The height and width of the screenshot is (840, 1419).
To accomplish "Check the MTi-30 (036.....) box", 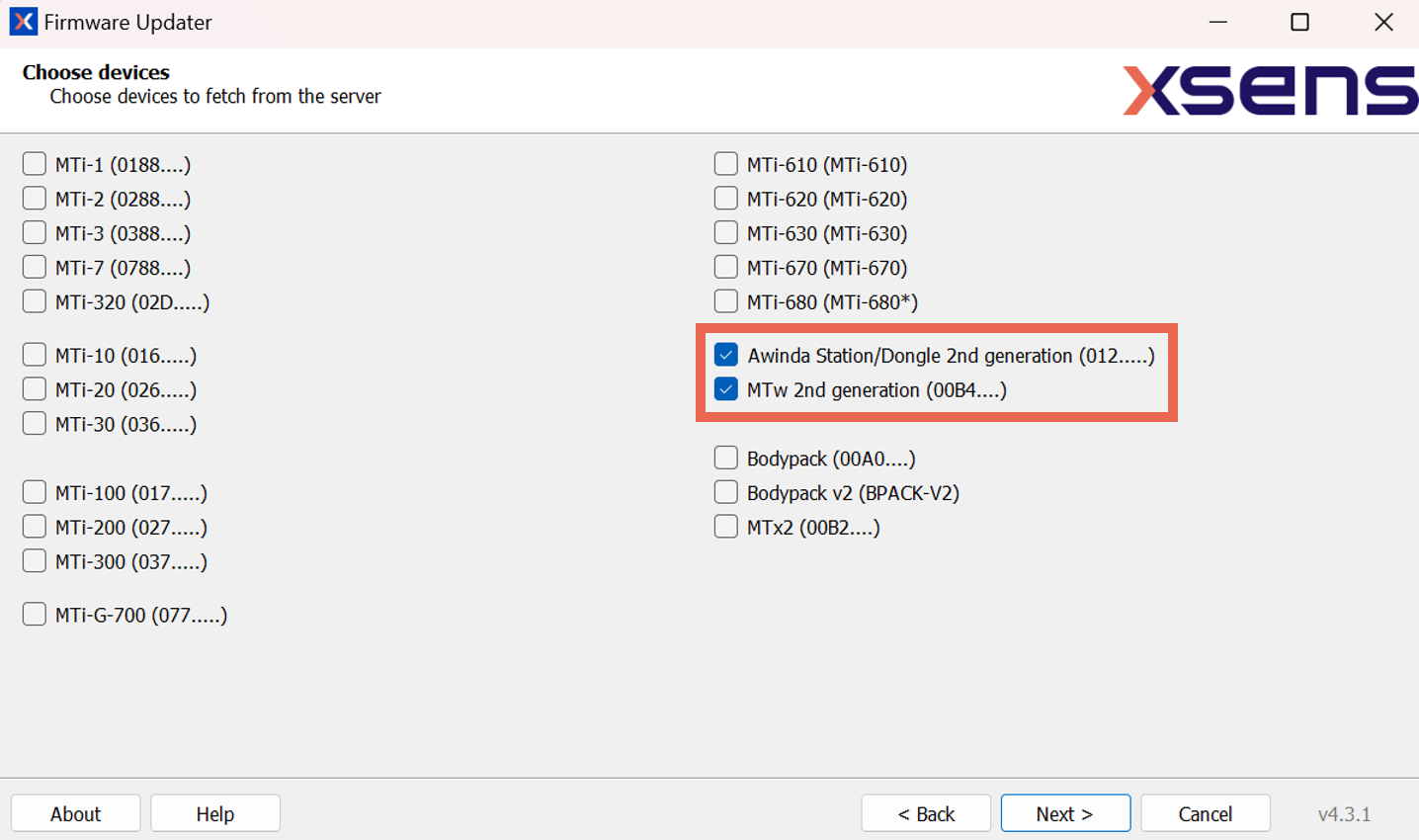I will [34, 423].
